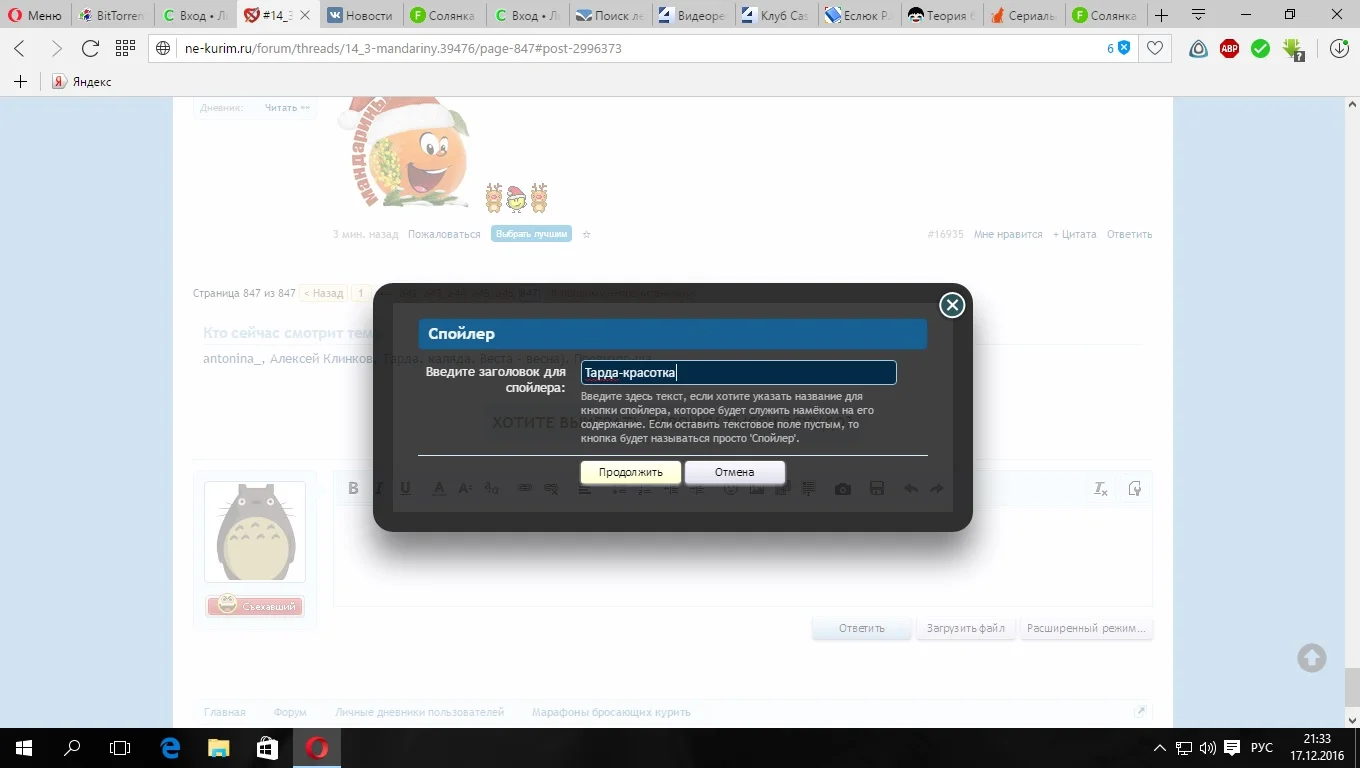The width and height of the screenshot is (1360, 768).
Task: Open the Opera Меню menu
Action: (x=35, y=14)
